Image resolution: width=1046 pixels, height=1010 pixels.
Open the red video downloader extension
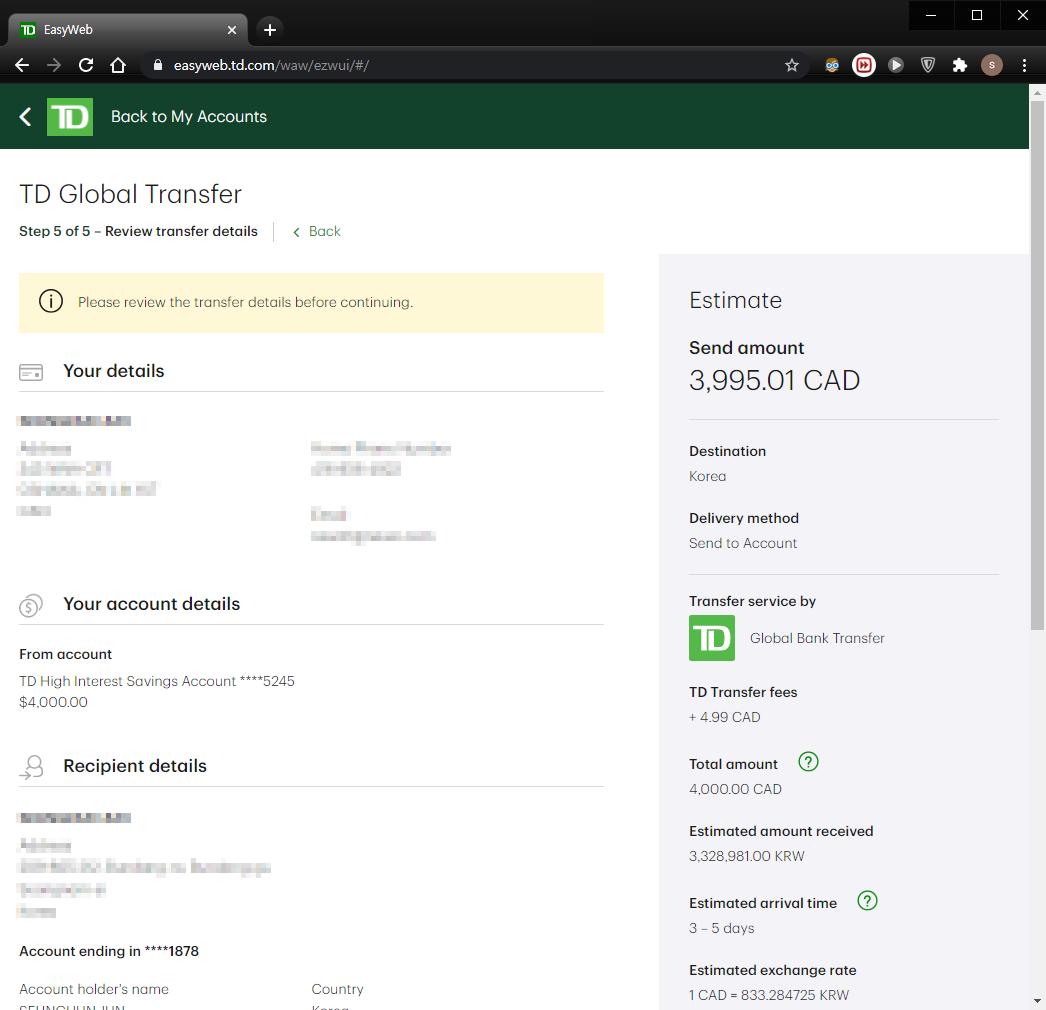(x=864, y=65)
